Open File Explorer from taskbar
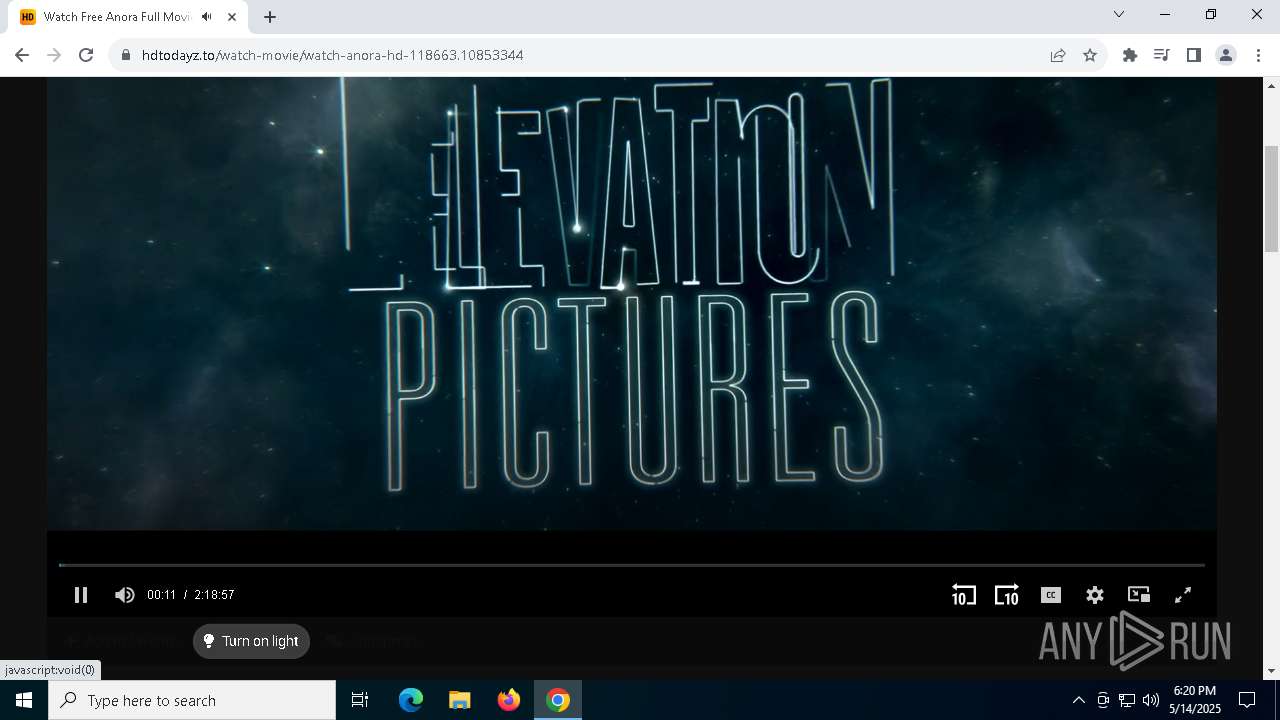 pyautogui.click(x=460, y=700)
